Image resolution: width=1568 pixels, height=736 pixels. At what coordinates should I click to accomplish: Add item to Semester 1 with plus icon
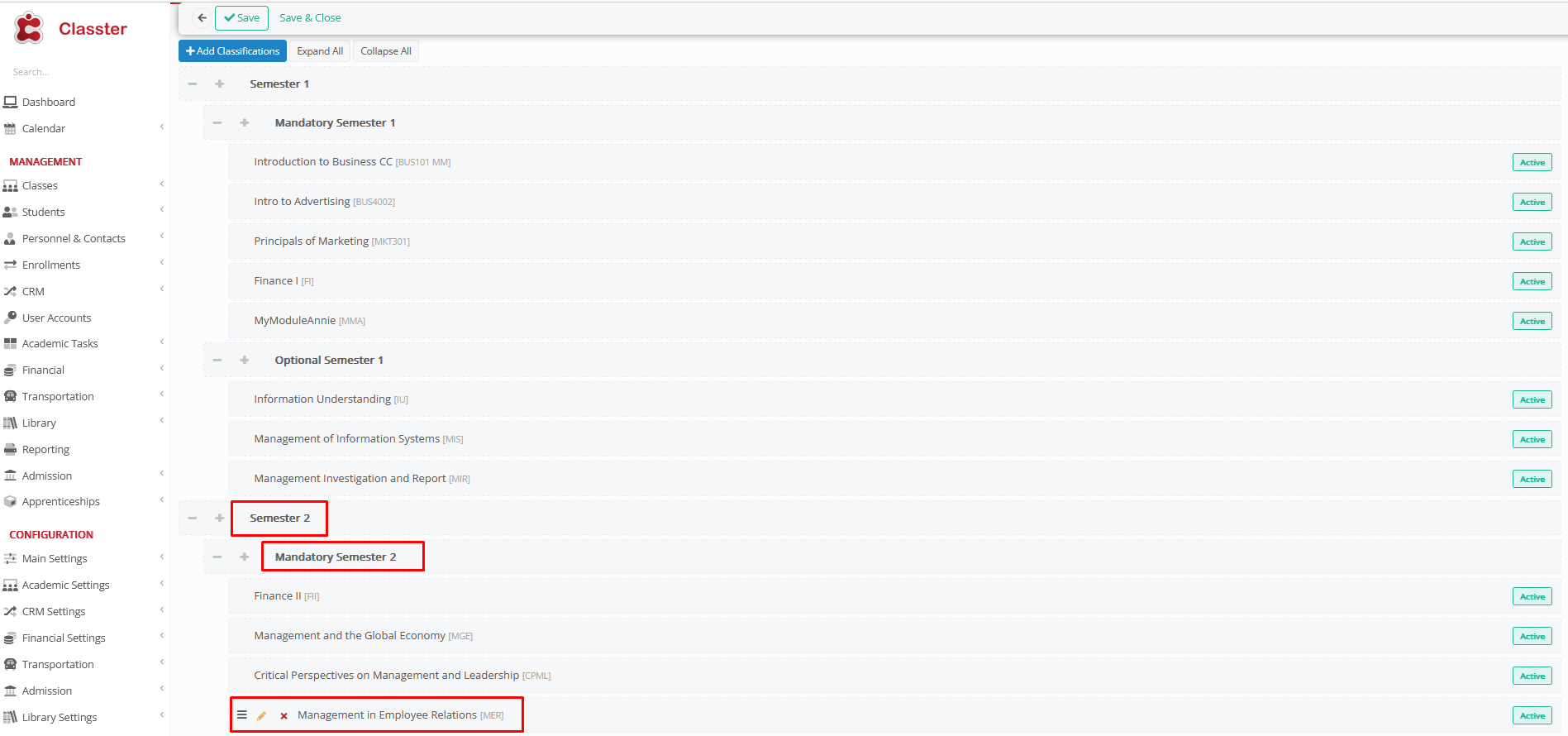[219, 84]
